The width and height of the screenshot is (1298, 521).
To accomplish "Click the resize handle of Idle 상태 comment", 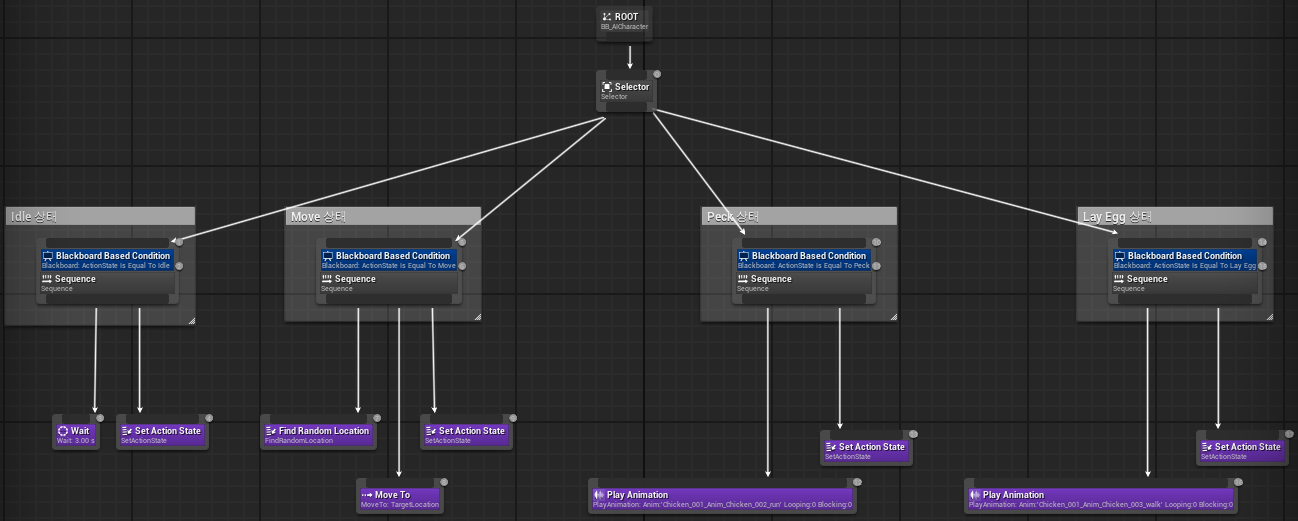I will click(x=191, y=319).
